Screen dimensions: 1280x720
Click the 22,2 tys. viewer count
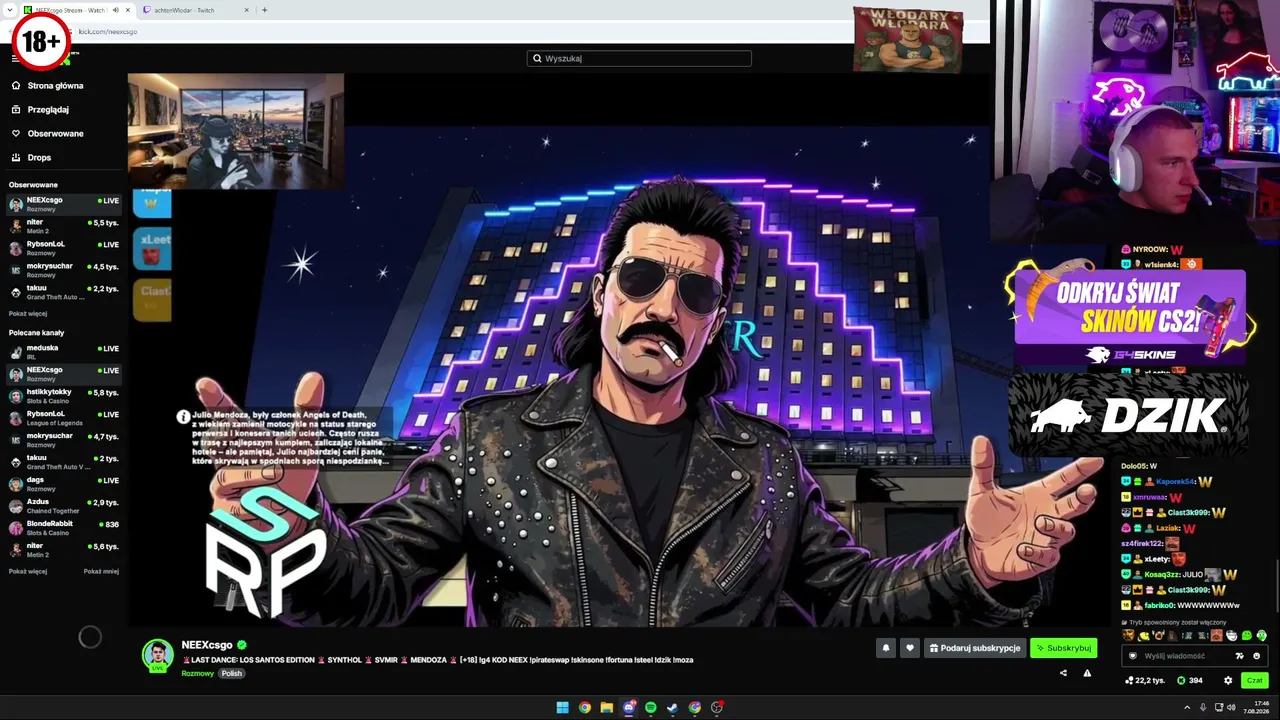point(1145,680)
